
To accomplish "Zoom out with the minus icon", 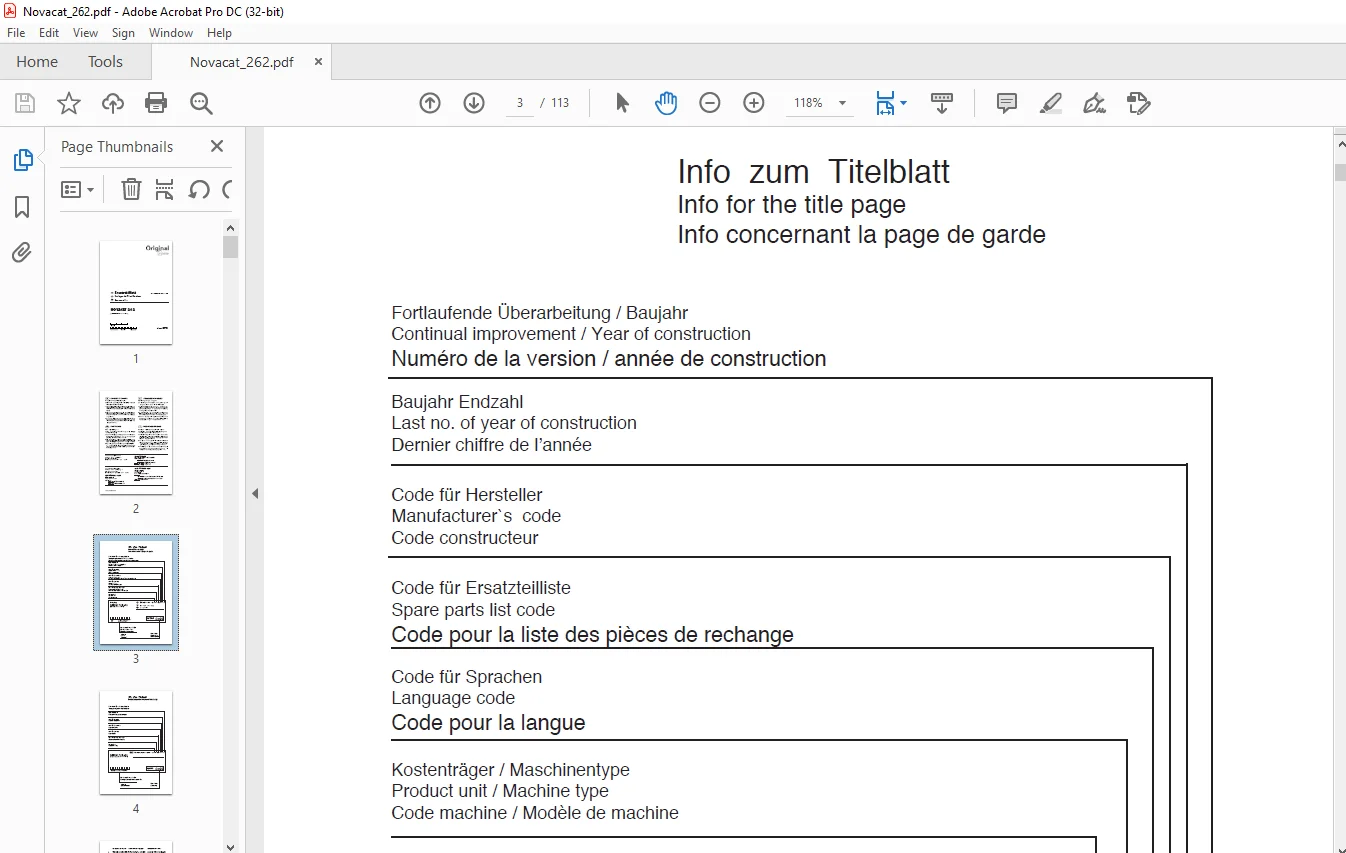I will point(710,103).
